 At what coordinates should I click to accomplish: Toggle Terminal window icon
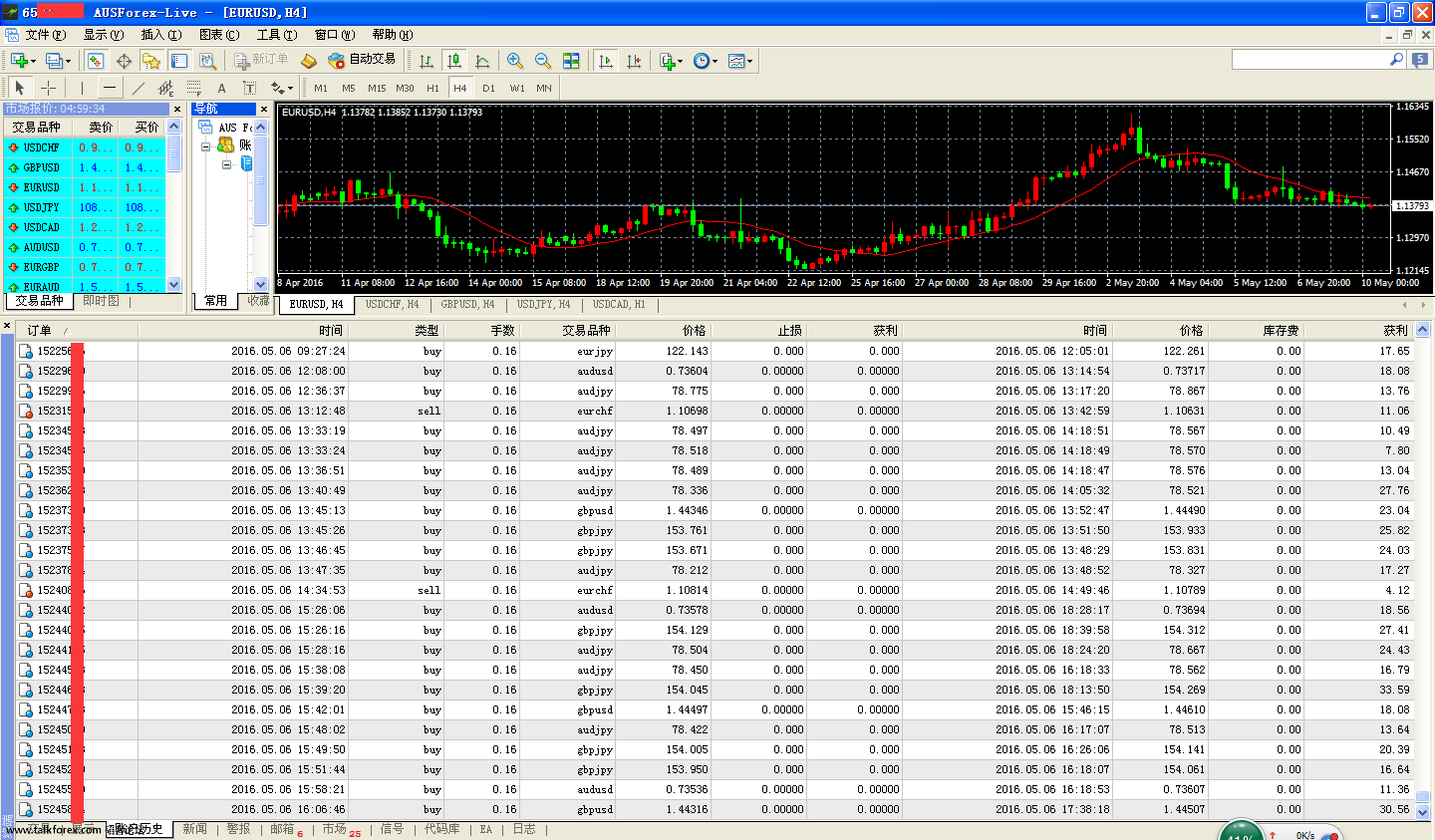[x=179, y=61]
